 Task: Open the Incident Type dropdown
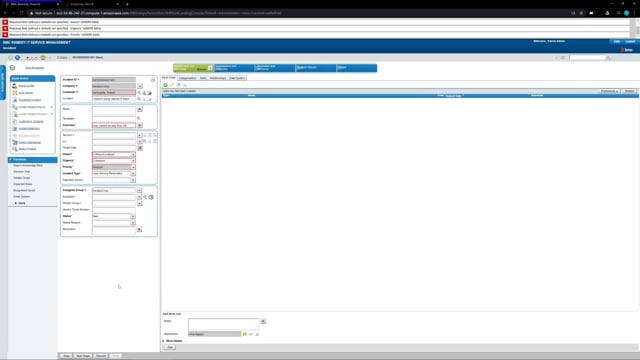click(x=133, y=173)
